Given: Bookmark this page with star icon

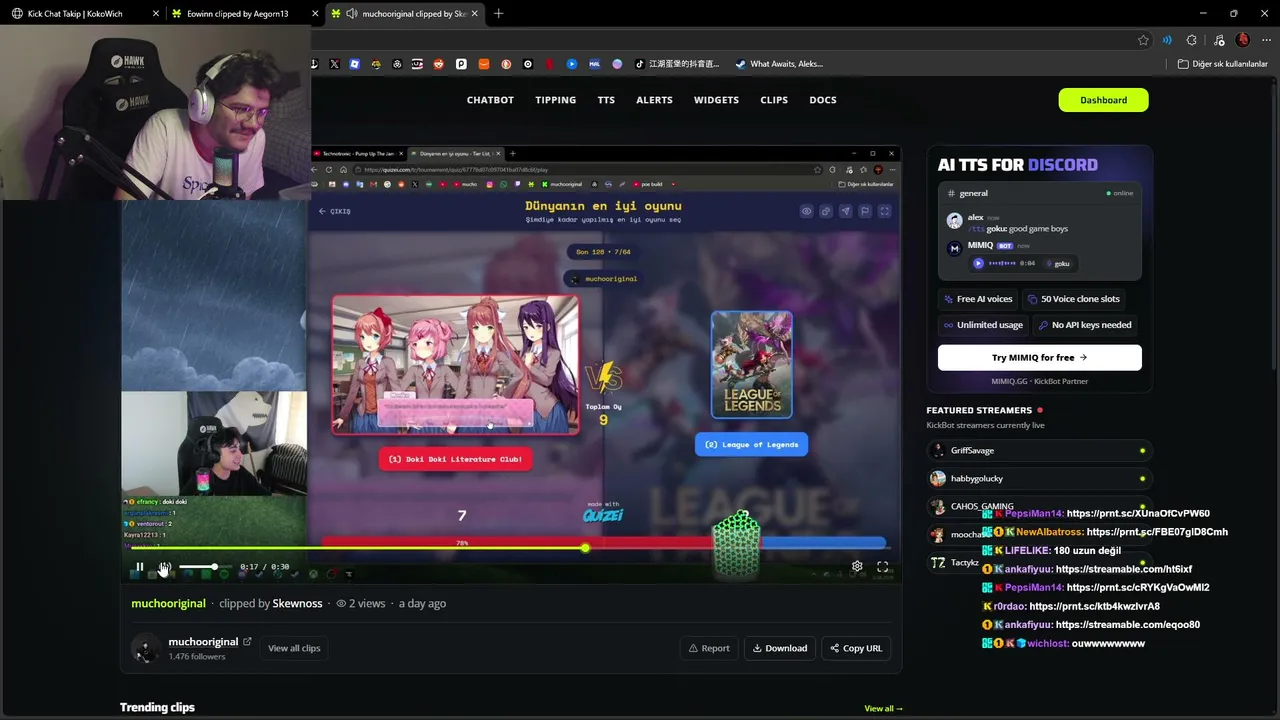Looking at the screenshot, I should coord(1143,40).
